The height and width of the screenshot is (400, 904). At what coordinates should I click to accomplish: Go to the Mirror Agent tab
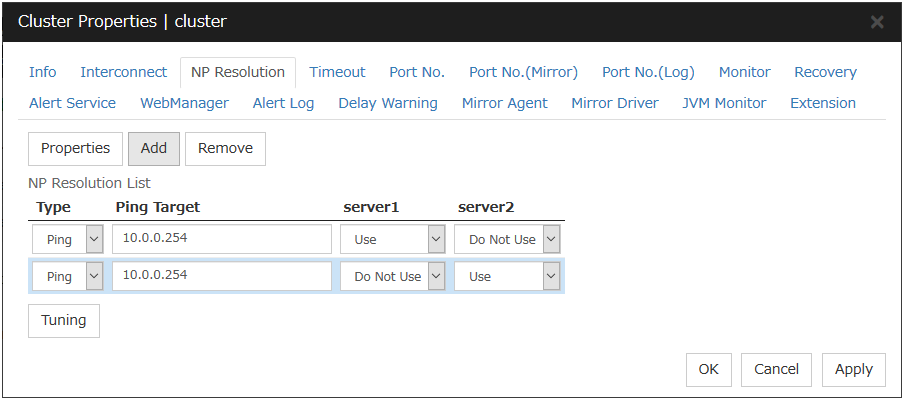[x=504, y=103]
